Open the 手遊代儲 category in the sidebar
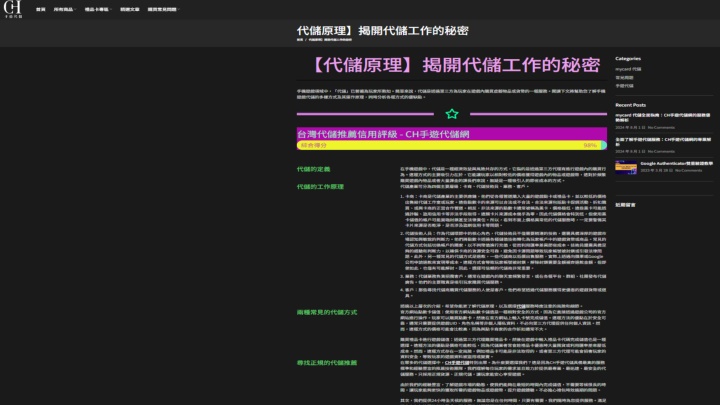This screenshot has height=405, width=720. click(x=624, y=86)
